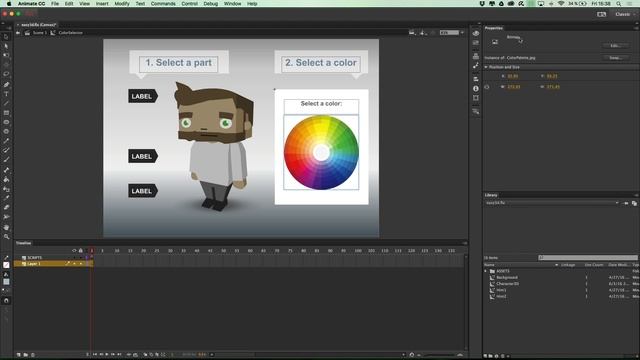The height and width of the screenshot is (360, 640).
Task: Select the Oval tool
Action: (x=6, y=122)
